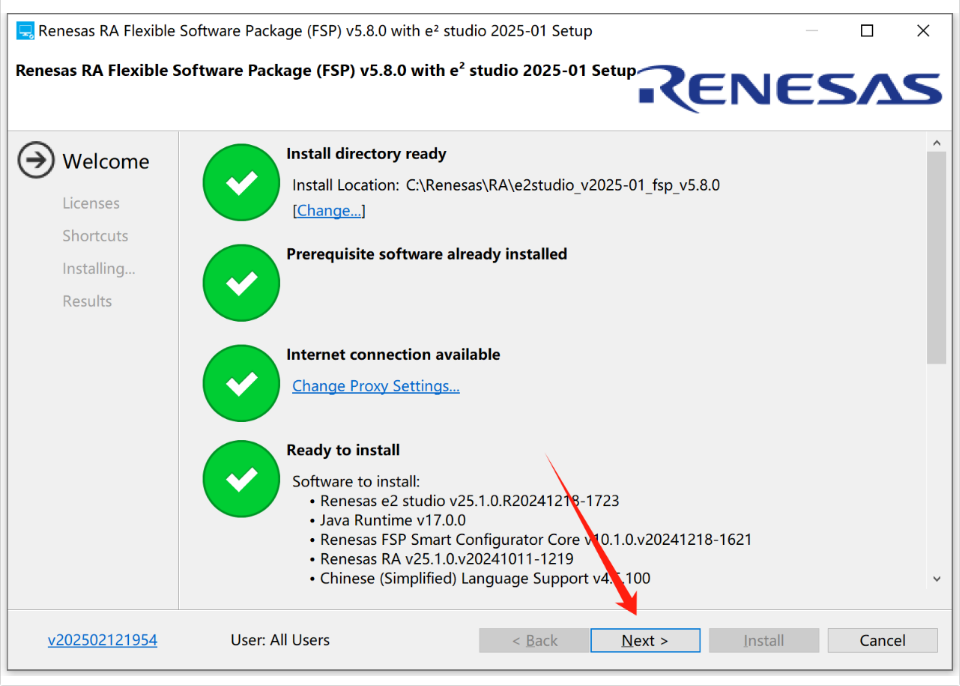Viewport: 960px width, 686px height.
Task: Click the installer app icon in title bar
Action: click(26, 31)
